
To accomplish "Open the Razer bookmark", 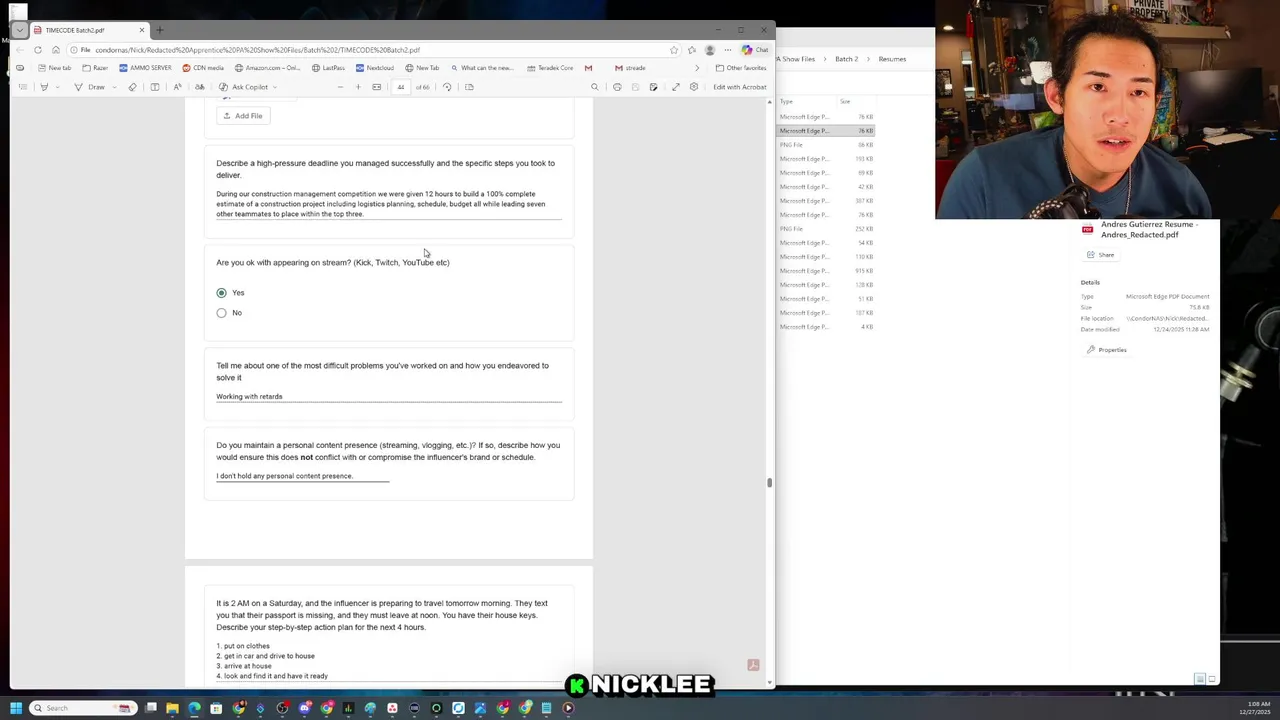I will click(95, 68).
